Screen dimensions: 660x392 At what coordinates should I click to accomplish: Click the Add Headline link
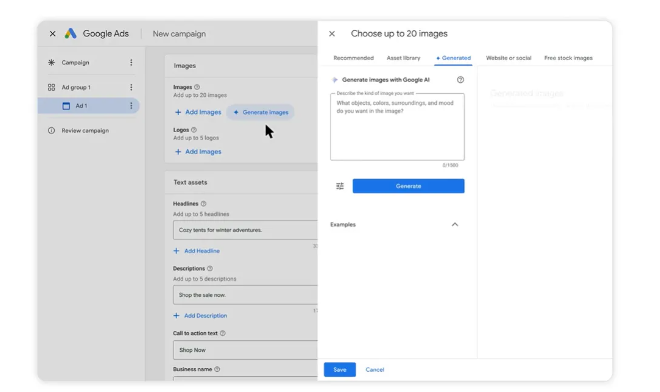pos(197,251)
